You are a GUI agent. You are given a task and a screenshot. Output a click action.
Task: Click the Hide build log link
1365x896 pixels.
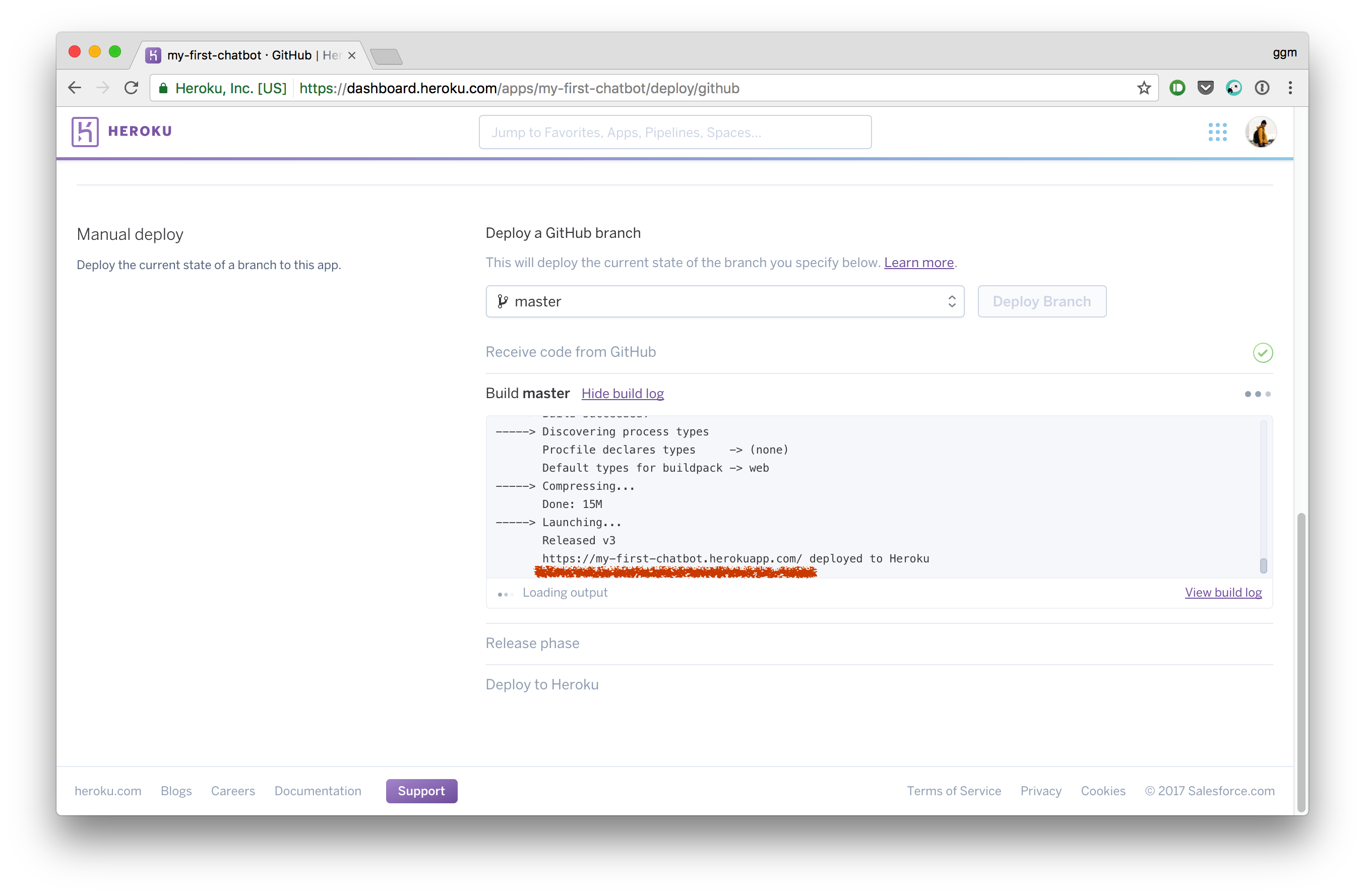(x=623, y=393)
